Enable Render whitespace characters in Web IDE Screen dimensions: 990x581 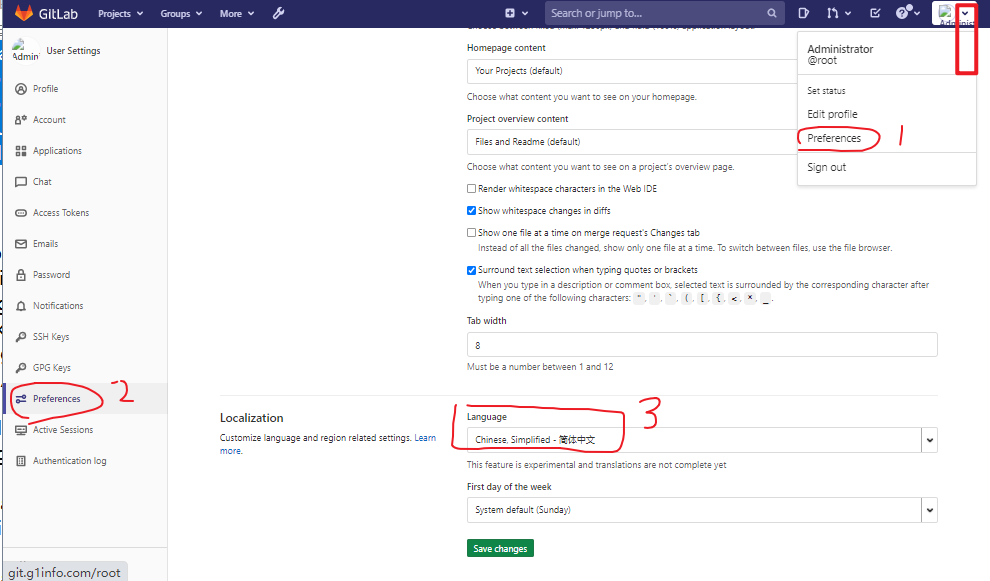point(471,188)
